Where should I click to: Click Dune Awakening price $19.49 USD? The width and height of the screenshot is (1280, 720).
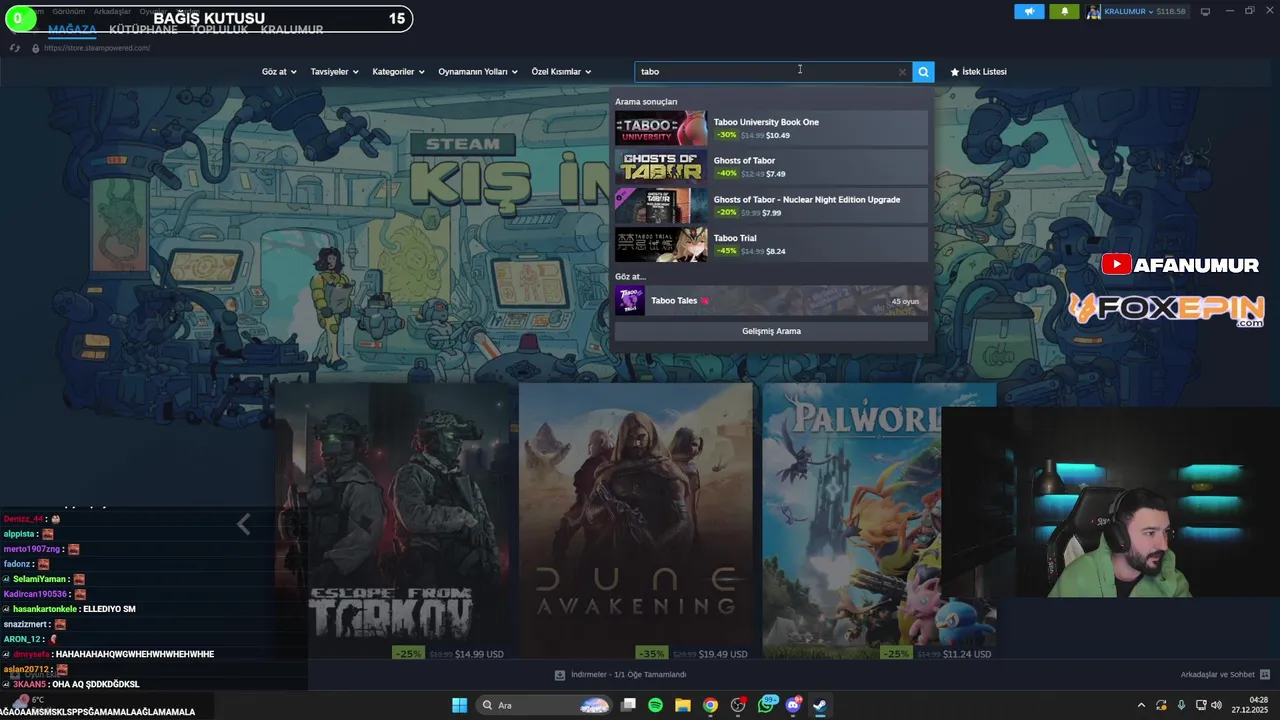[x=723, y=654]
